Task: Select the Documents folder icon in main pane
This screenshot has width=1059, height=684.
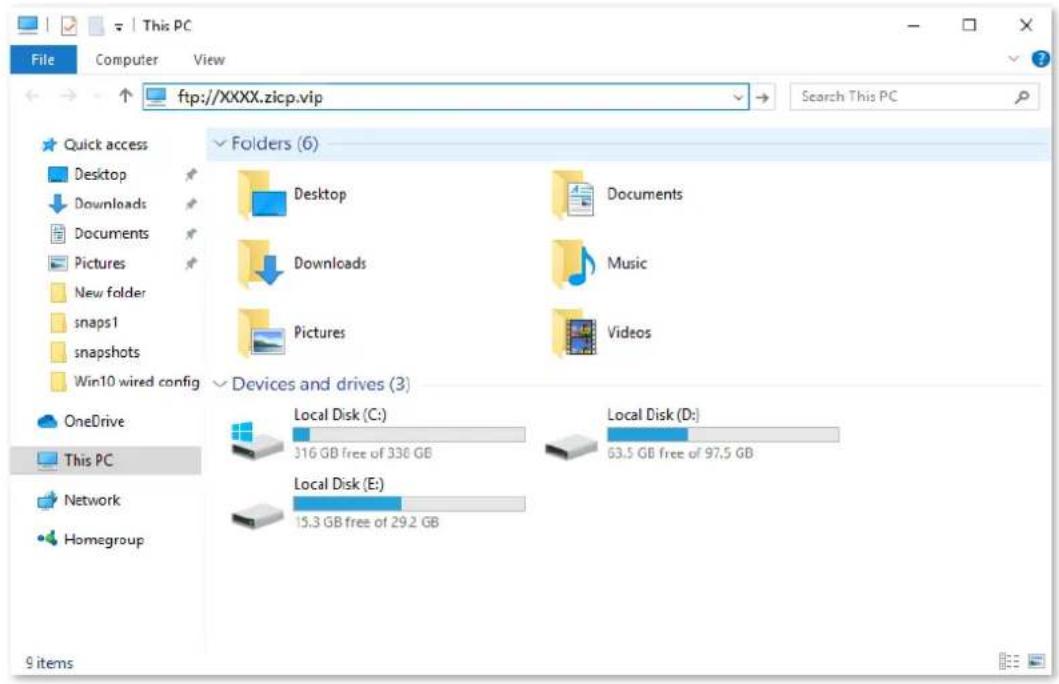Action: [573, 195]
